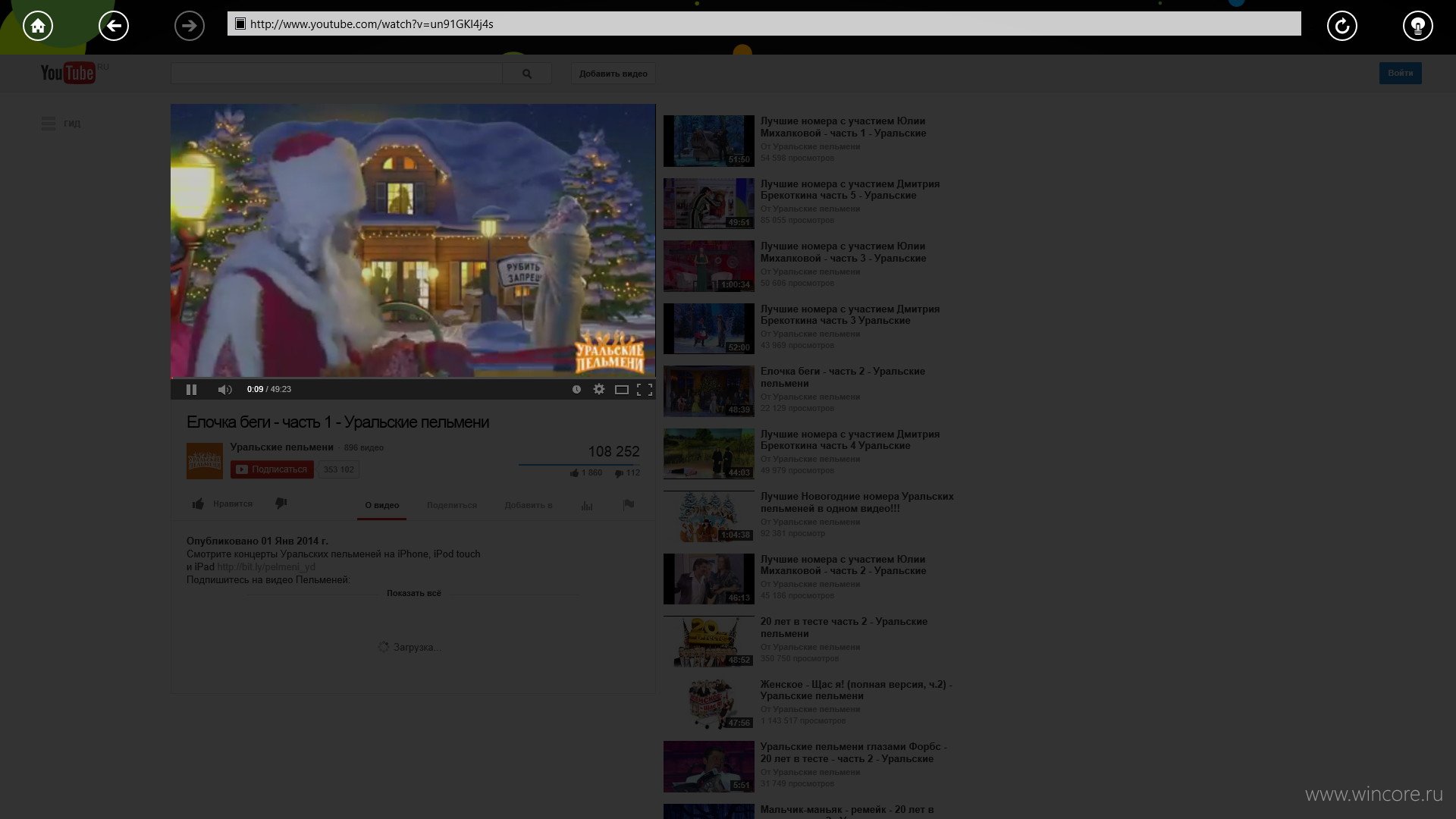Screen dimensions: 1456x819
Task: Click the Опубликовано 01 Янв 2014 text
Action: (x=257, y=541)
